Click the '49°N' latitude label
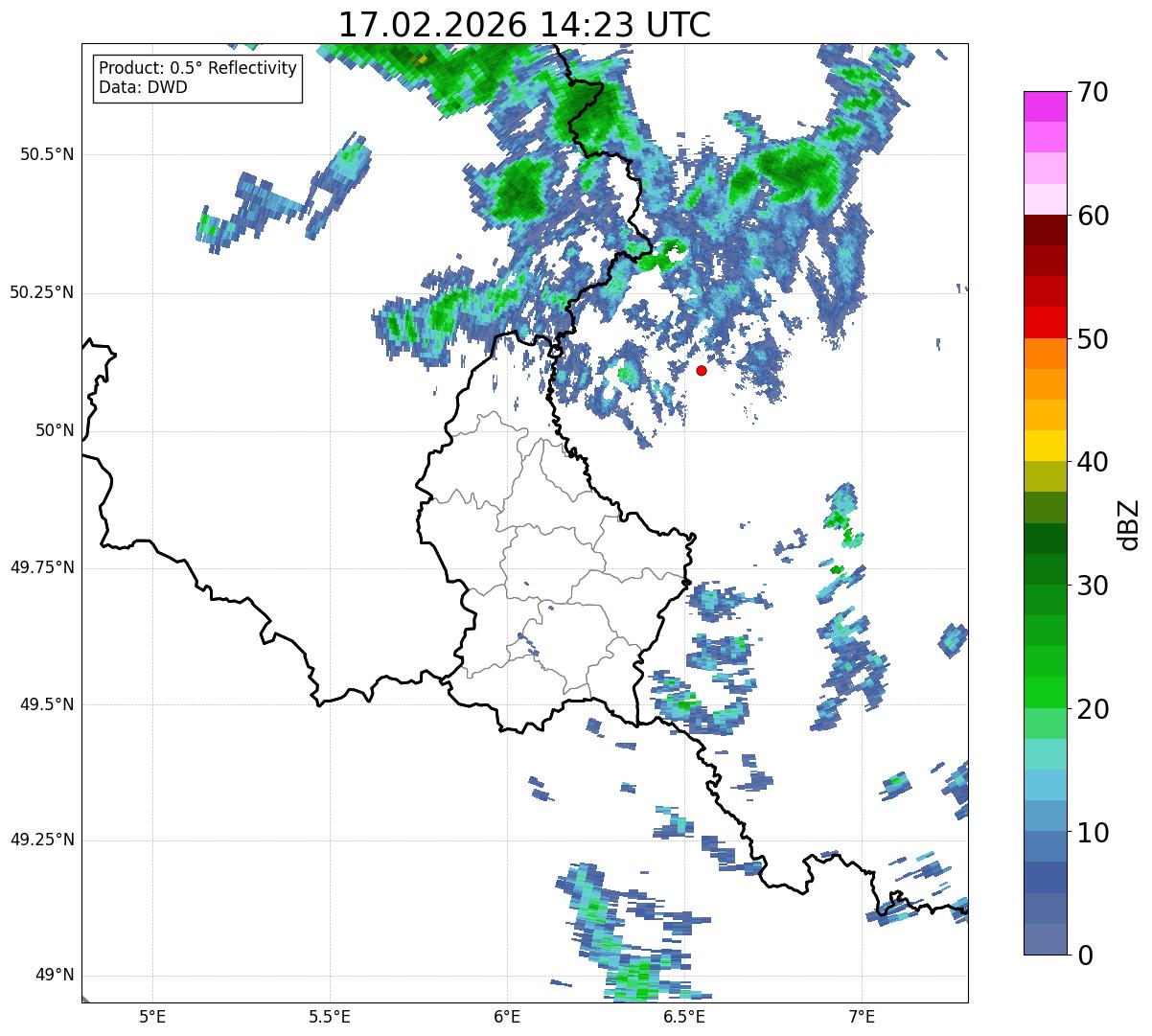 coord(55,976)
